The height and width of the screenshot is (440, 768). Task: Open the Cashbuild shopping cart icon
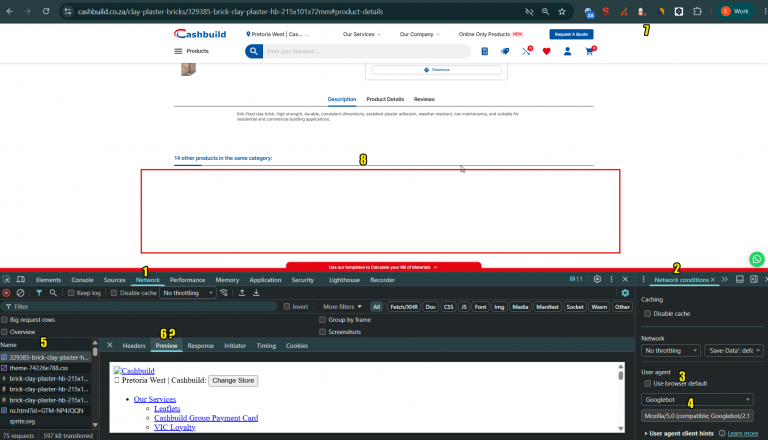(x=589, y=51)
